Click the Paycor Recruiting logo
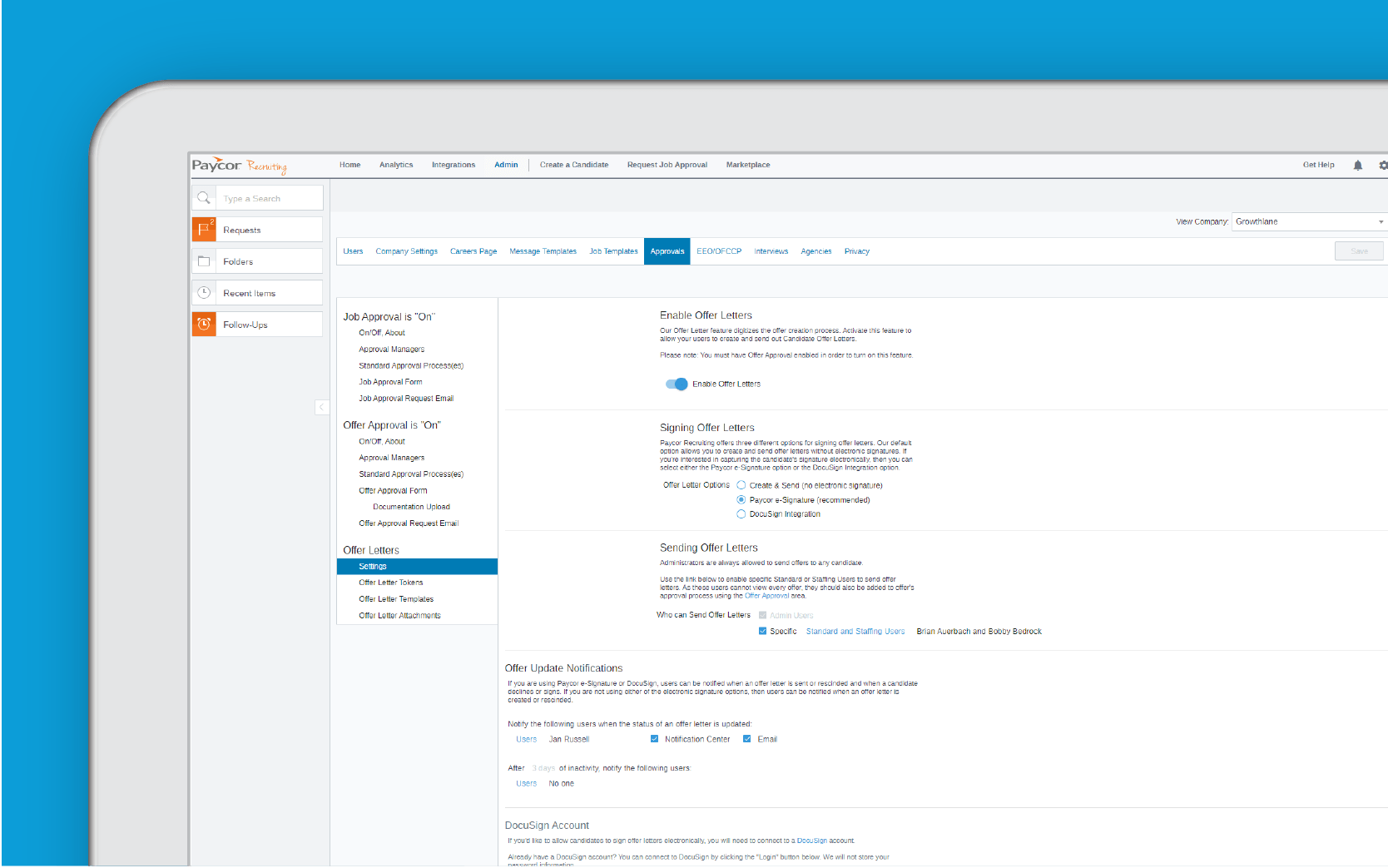This screenshot has height=868, width=1388. coord(240,165)
